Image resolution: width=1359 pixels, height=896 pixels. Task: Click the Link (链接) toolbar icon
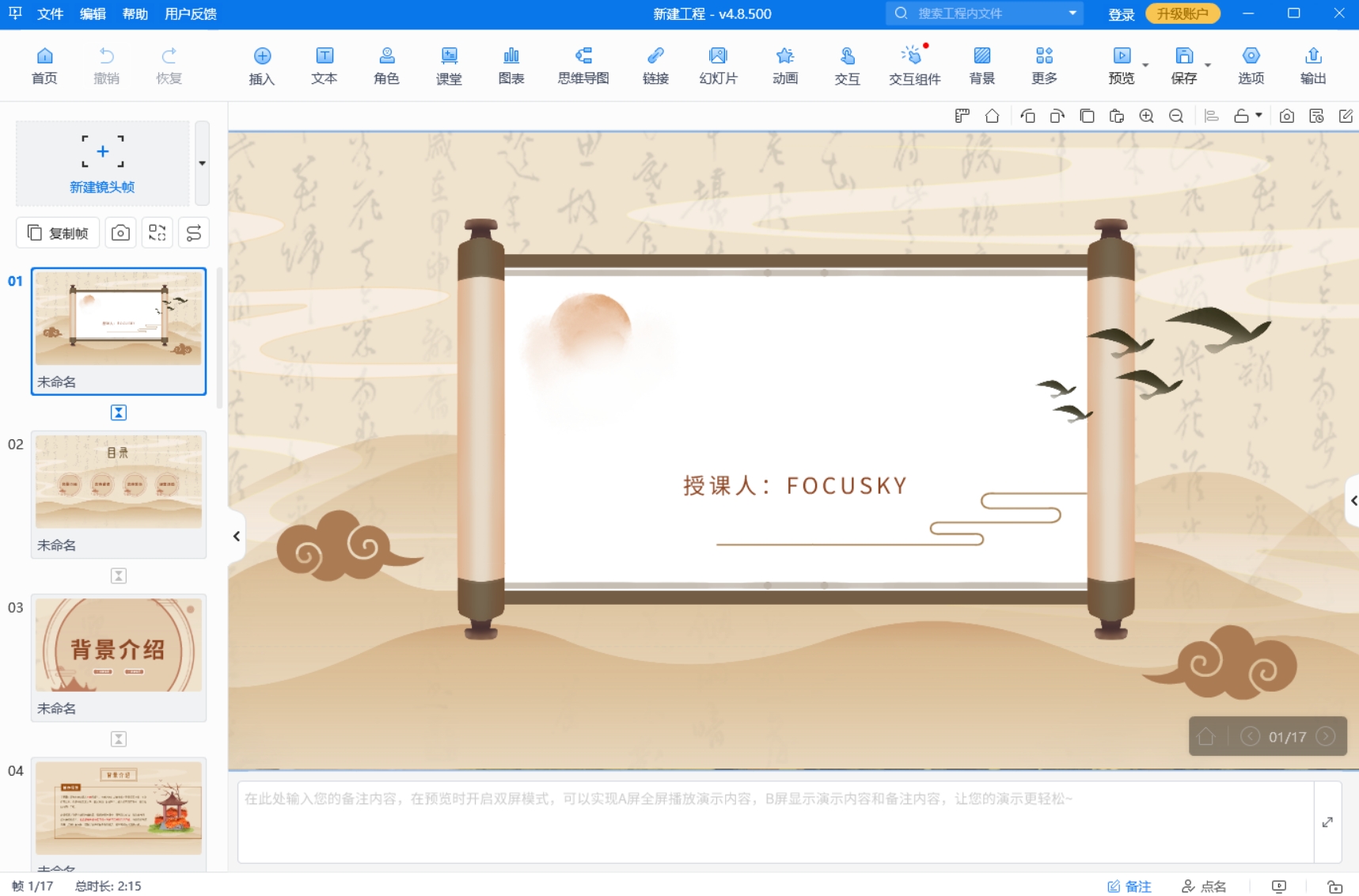(x=655, y=66)
